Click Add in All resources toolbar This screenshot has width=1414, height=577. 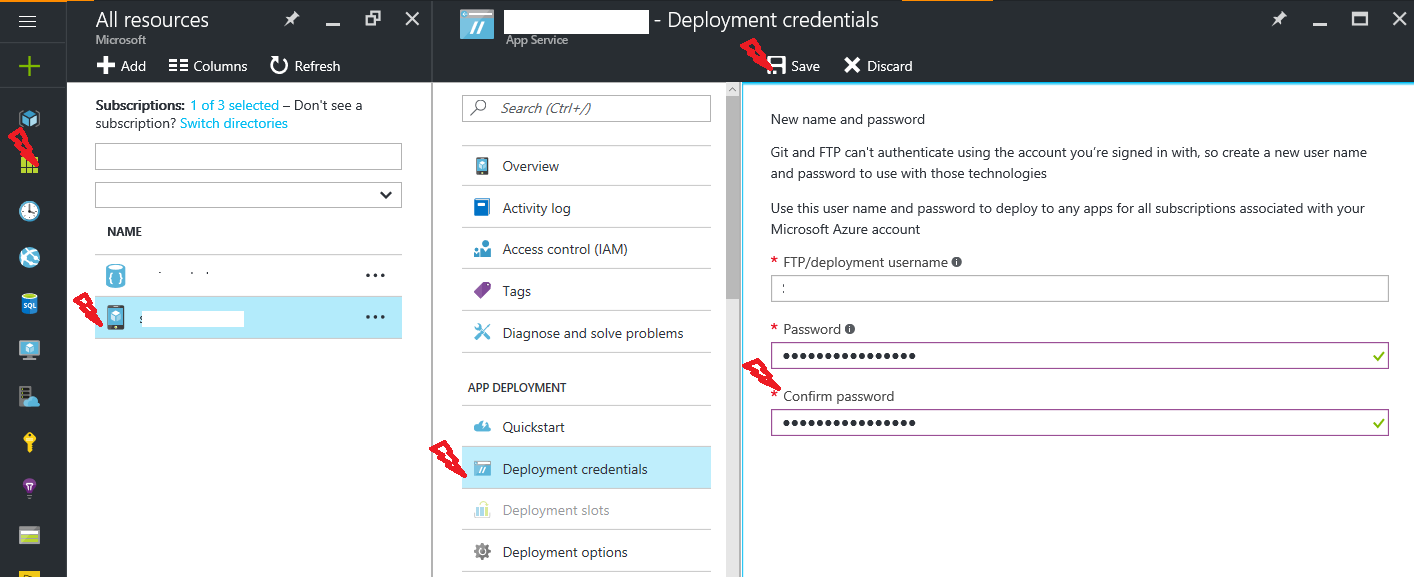(x=121, y=66)
